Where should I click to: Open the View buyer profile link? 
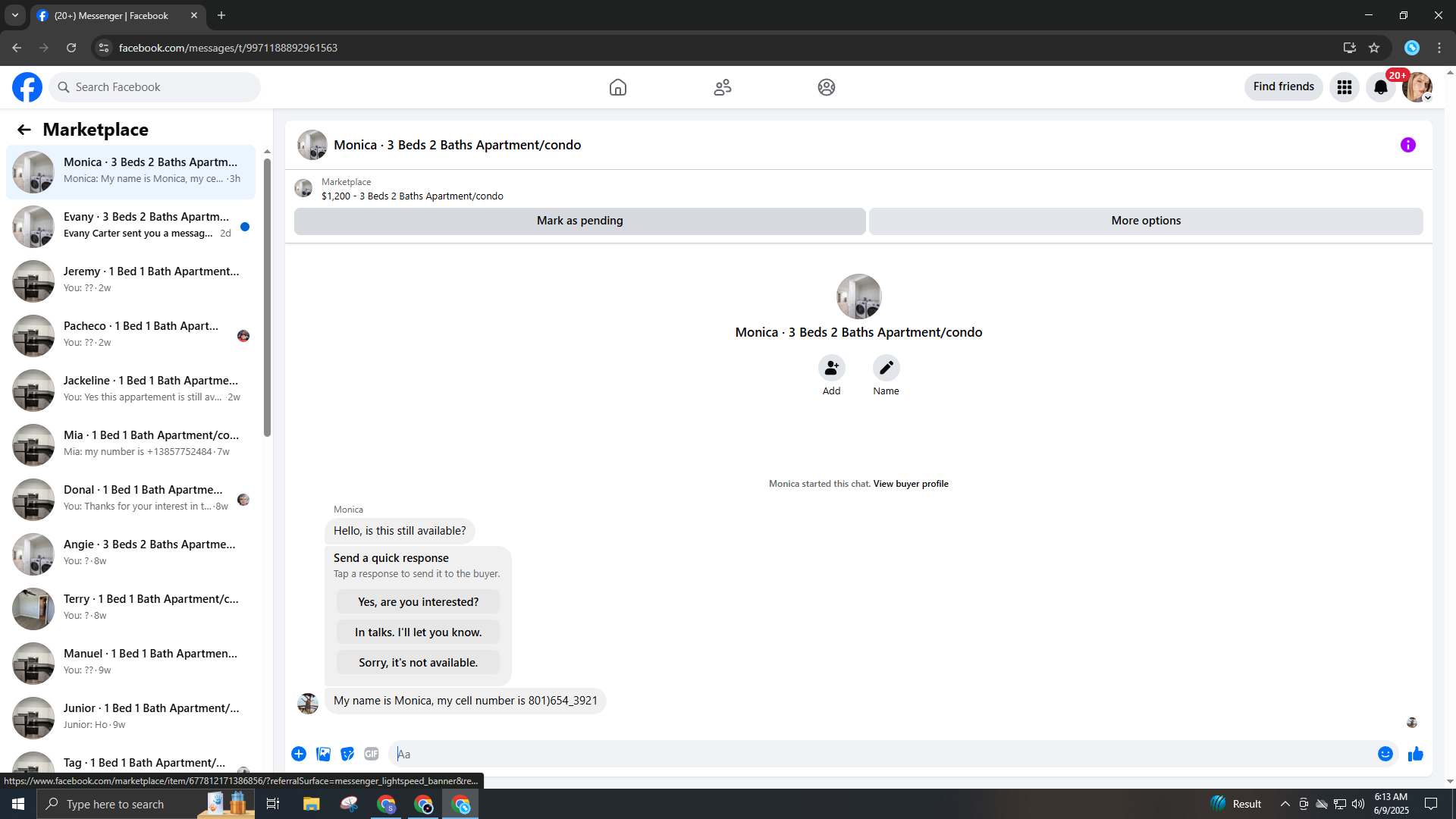[x=911, y=484]
